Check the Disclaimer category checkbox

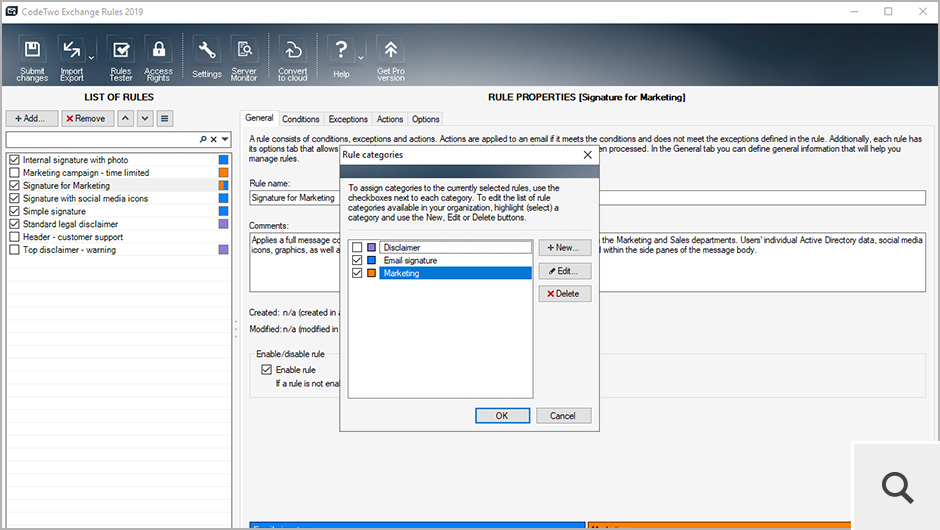[357, 247]
